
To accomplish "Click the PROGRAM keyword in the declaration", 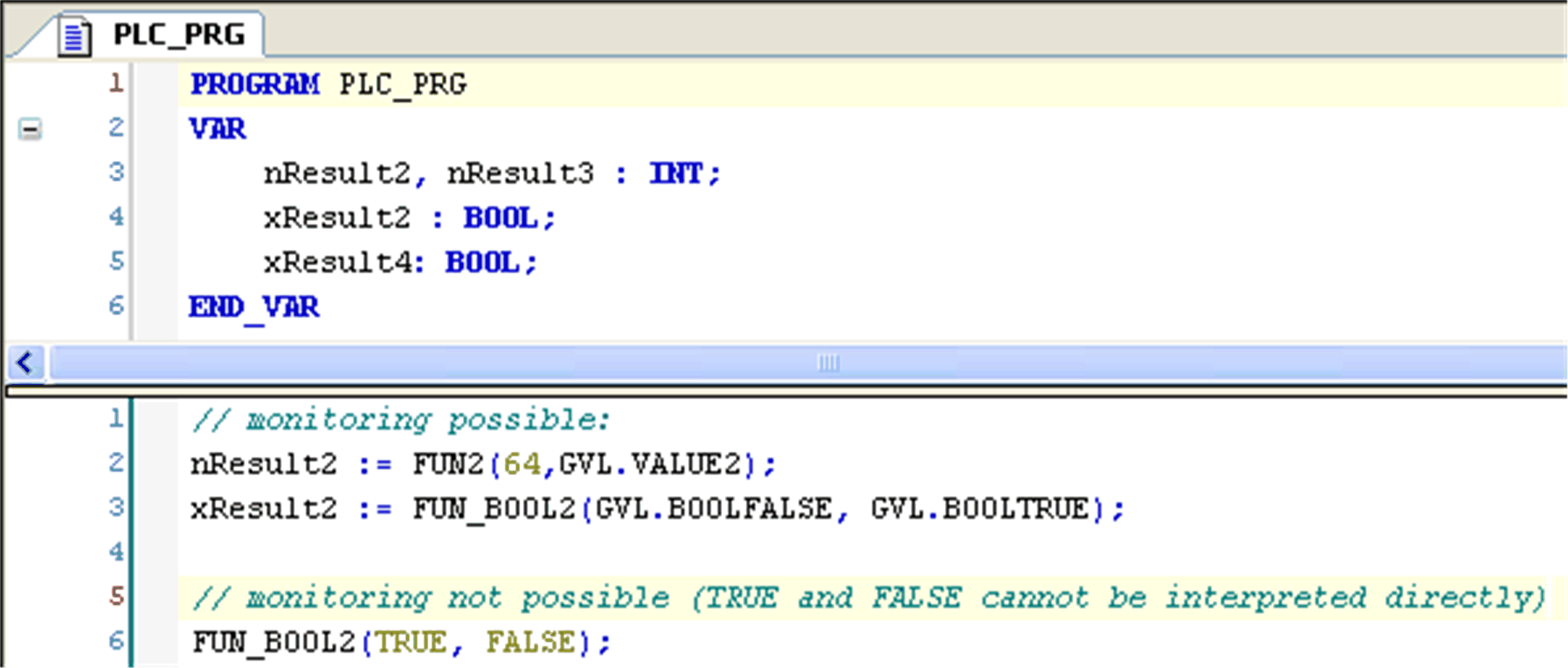I will click(x=255, y=84).
